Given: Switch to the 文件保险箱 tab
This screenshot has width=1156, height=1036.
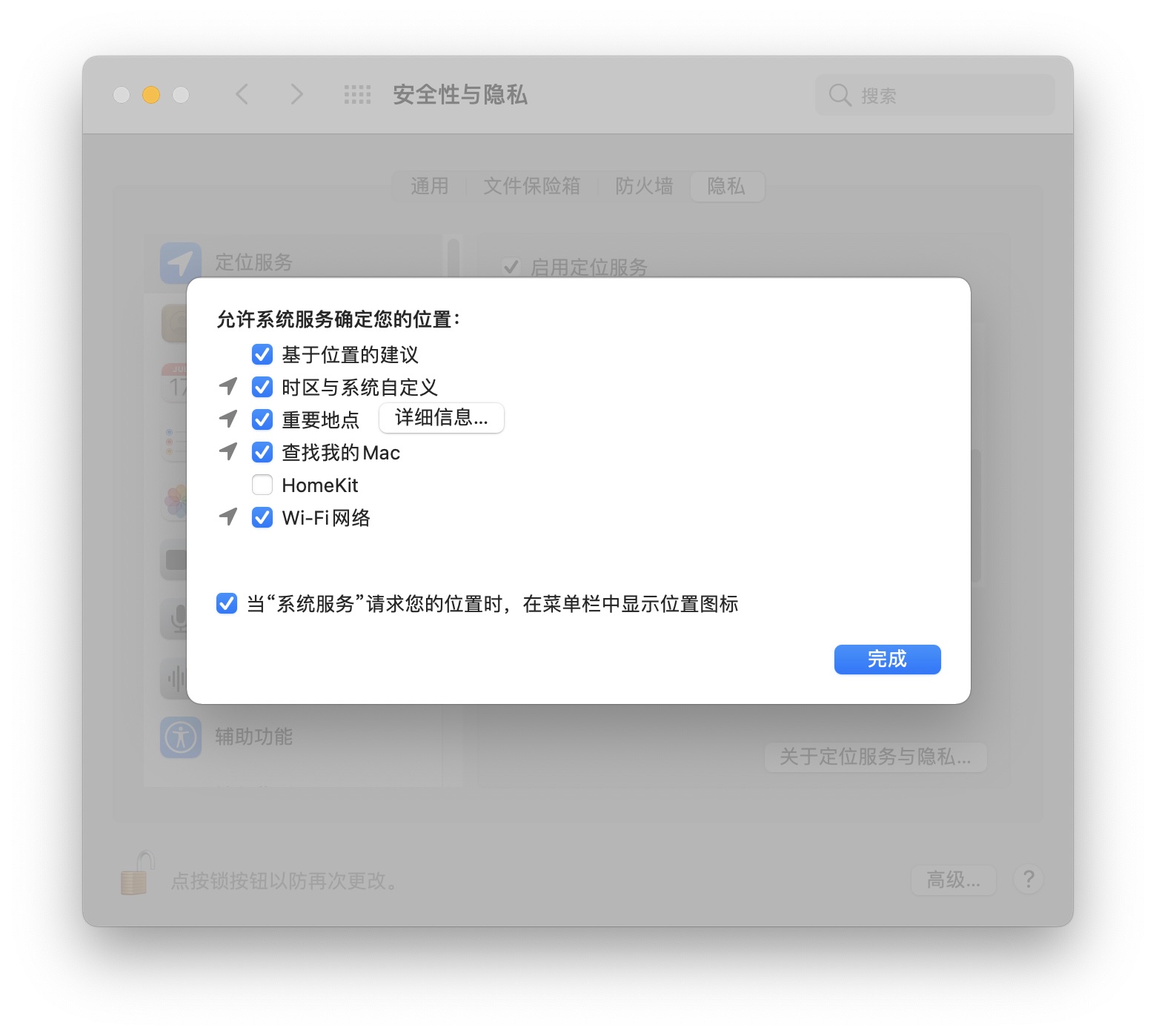Looking at the screenshot, I should coord(532,186).
